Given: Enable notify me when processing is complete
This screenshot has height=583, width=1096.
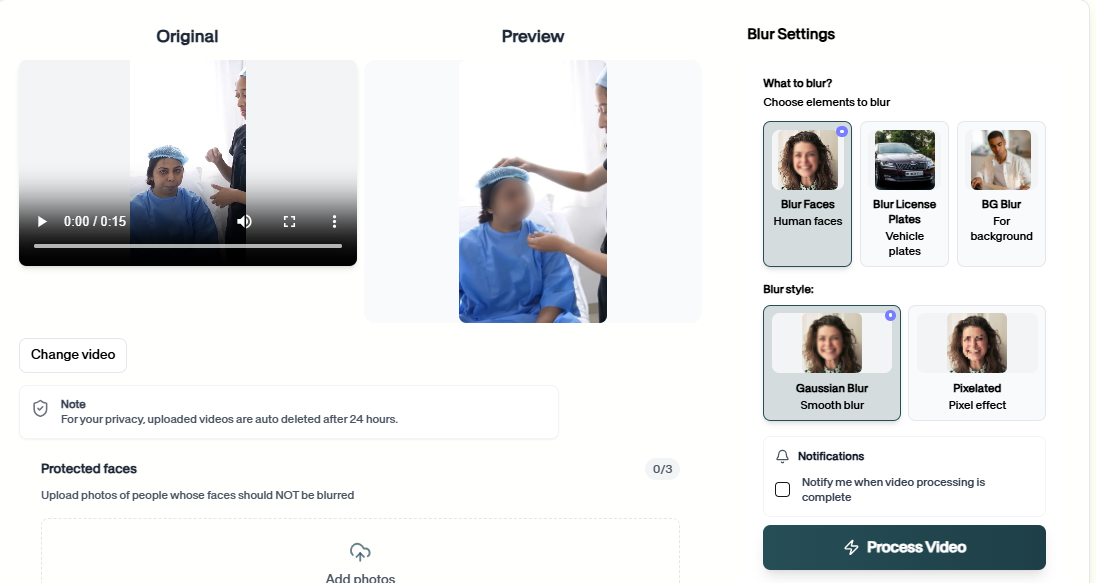Looking at the screenshot, I should pos(782,489).
